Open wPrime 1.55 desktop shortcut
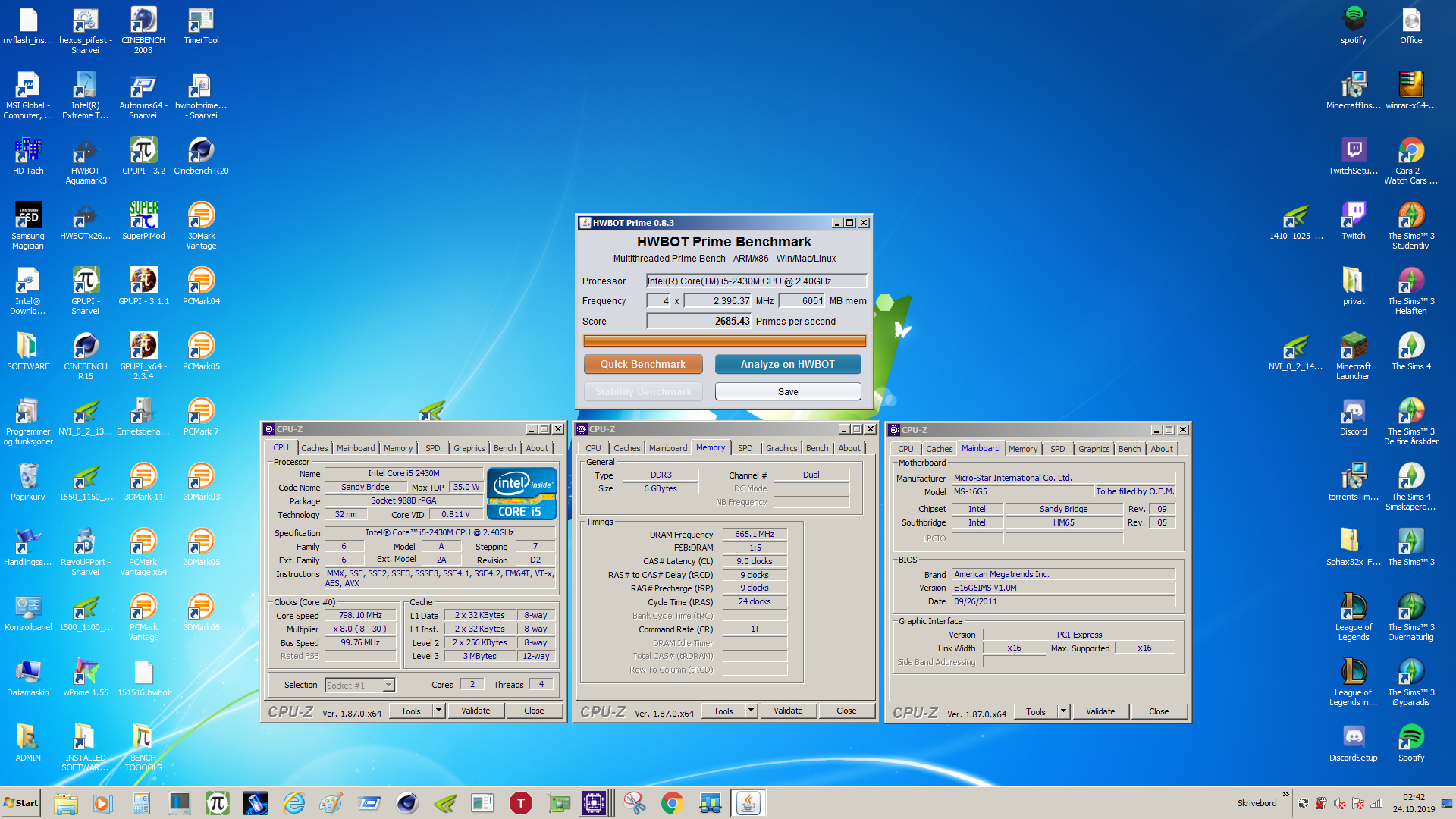The height and width of the screenshot is (819, 1456). tap(86, 678)
